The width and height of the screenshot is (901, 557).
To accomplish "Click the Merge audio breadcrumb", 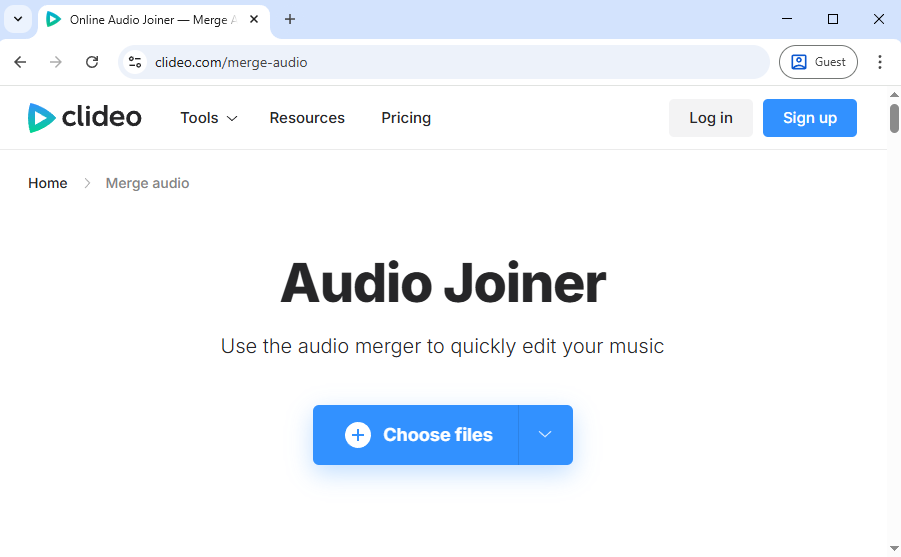I will coord(147,183).
